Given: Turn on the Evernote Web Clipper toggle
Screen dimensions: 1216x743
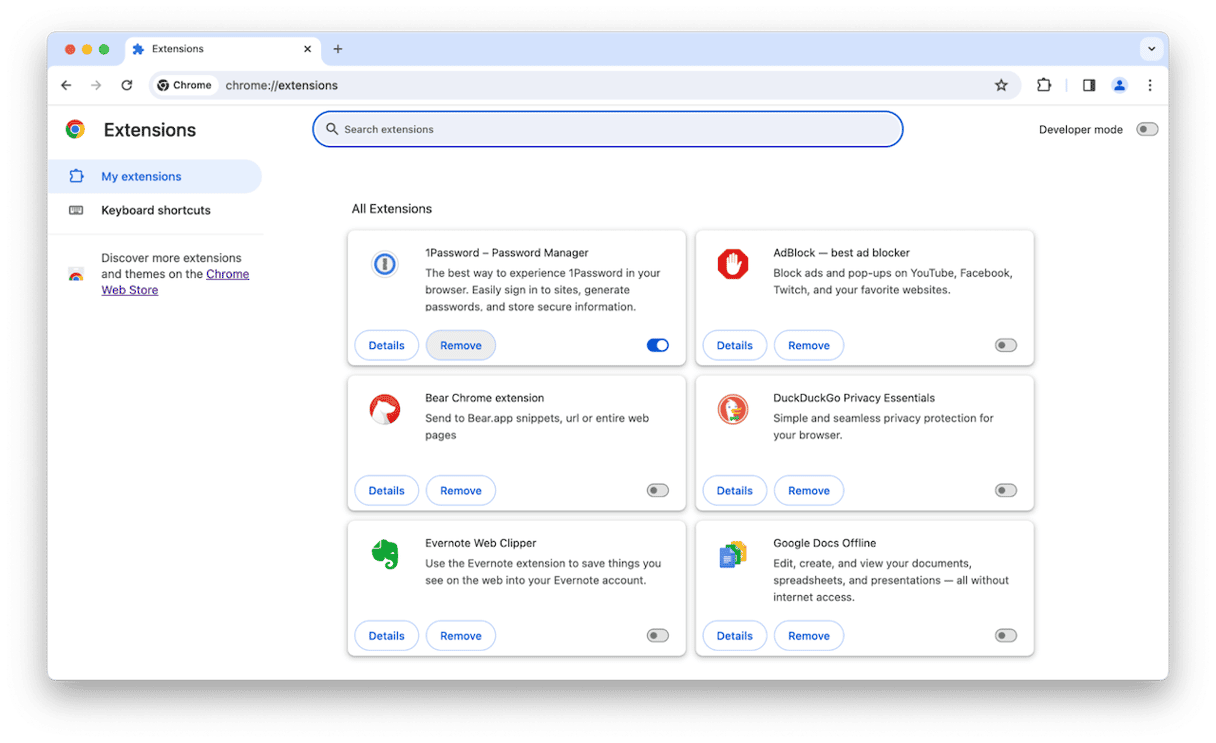Looking at the screenshot, I should [657, 635].
